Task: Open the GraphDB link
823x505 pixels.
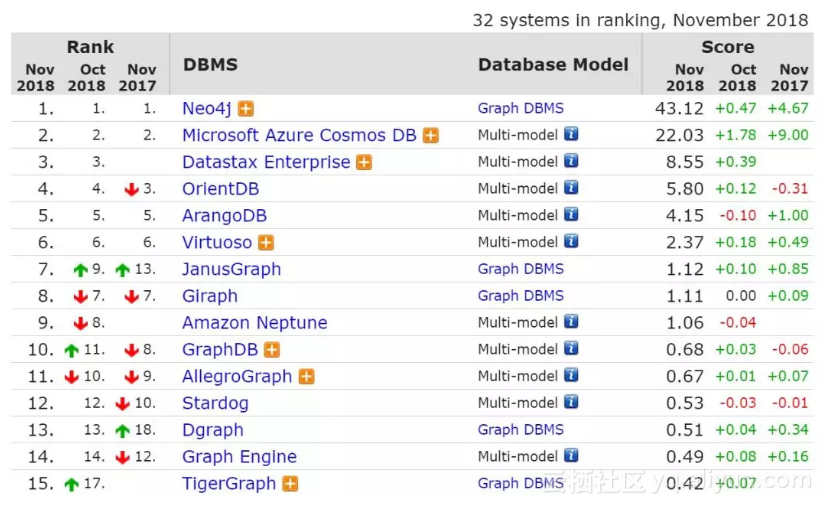Action: coord(220,350)
